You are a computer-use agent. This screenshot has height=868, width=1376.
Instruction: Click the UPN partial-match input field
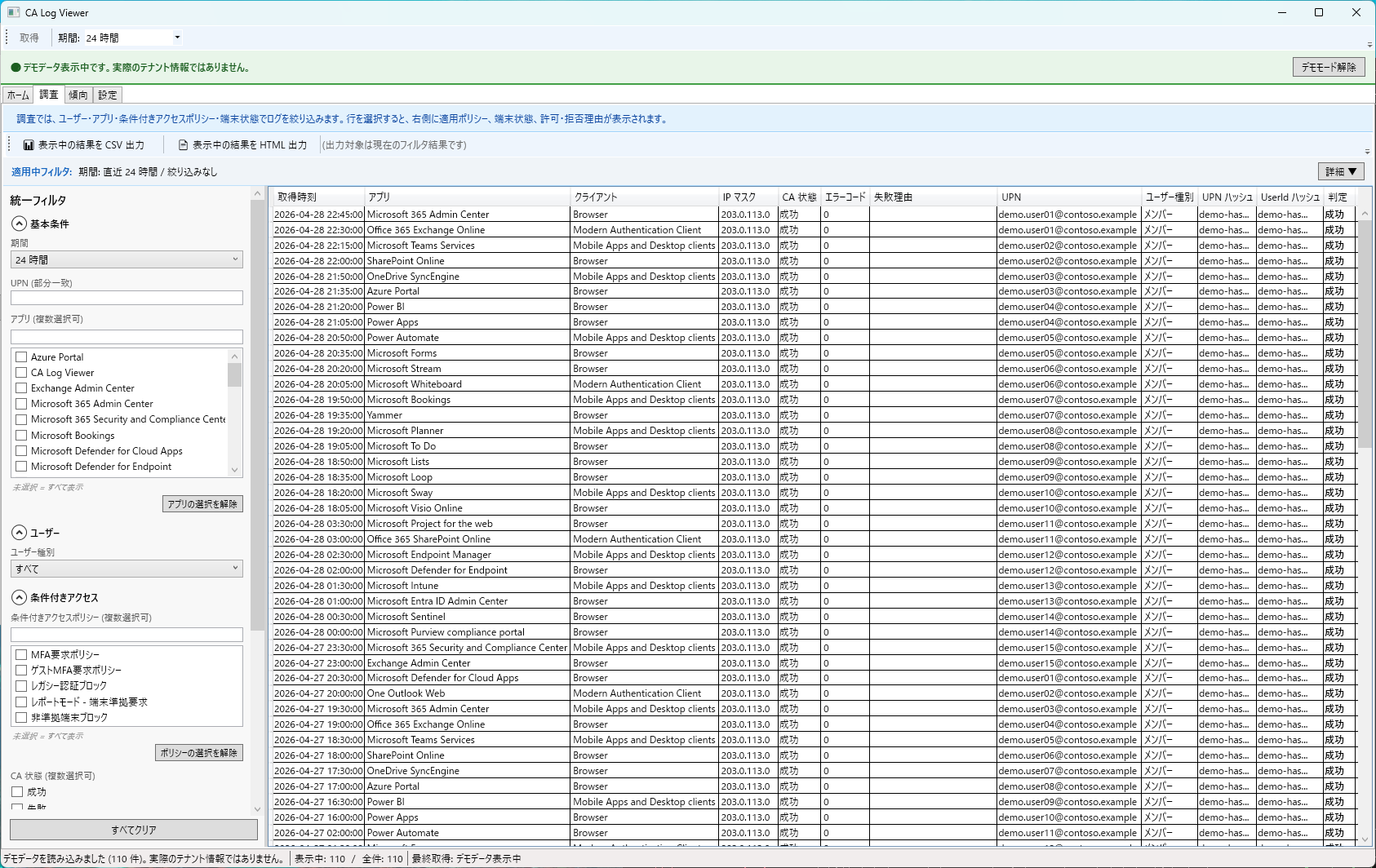tap(127, 299)
